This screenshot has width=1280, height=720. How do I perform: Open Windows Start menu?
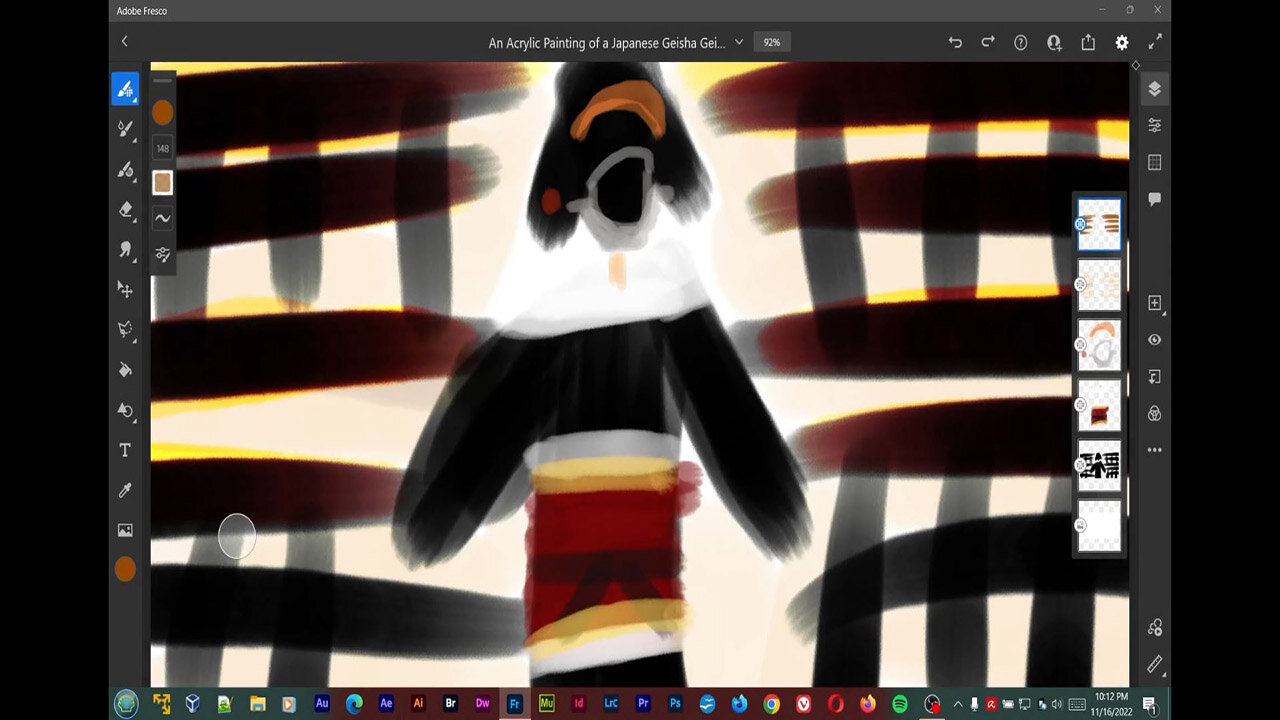pyautogui.click(x=126, y=704)
